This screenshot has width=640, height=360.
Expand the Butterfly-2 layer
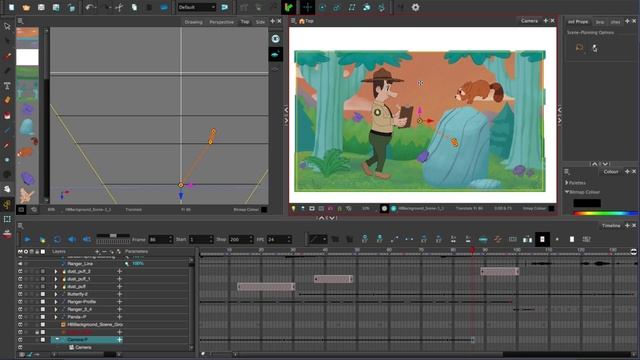pyautogui.click(x=56, y=294)
